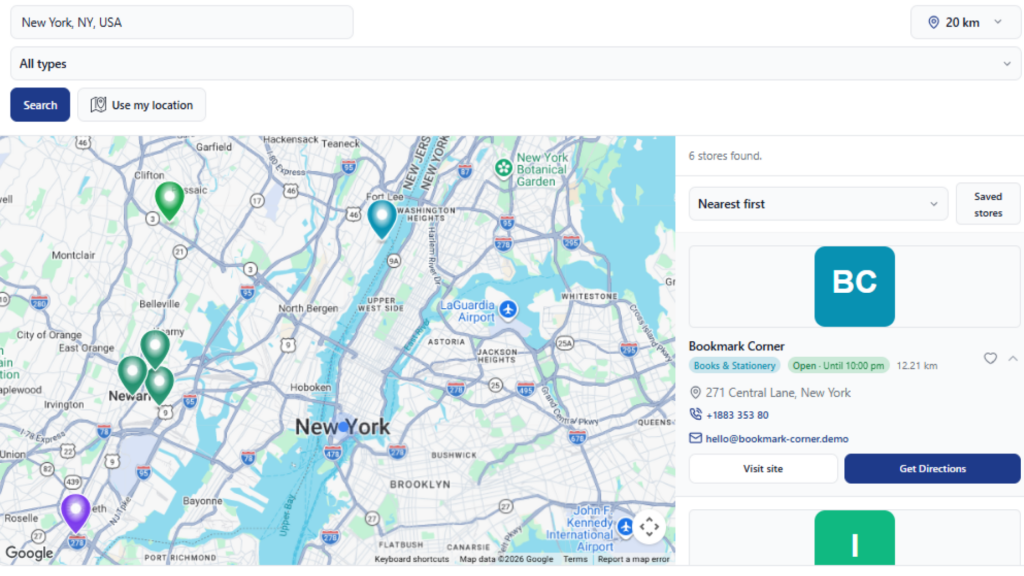Viewport: 1024px width, 576px height.
Task: Focus the New York, NY, USA location field
Action: pos(182,22)
